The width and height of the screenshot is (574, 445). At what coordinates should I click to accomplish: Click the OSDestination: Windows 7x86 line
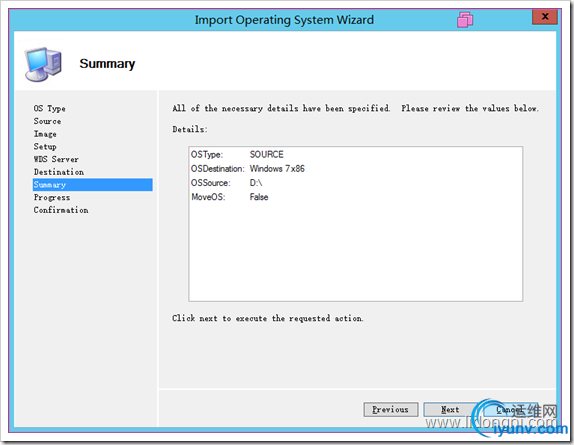247,169
